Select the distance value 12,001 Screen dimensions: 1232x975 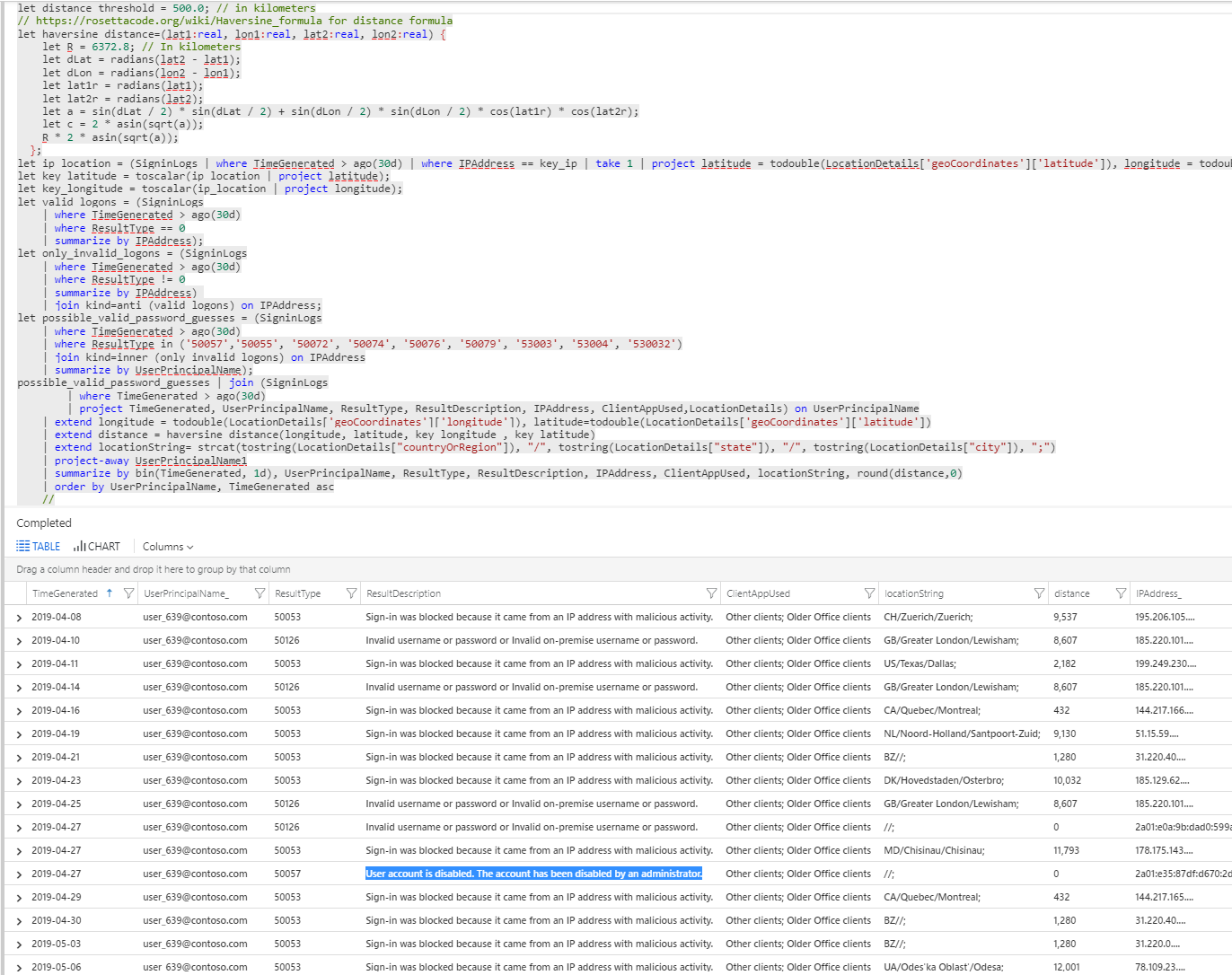[x=1067, y=967]
